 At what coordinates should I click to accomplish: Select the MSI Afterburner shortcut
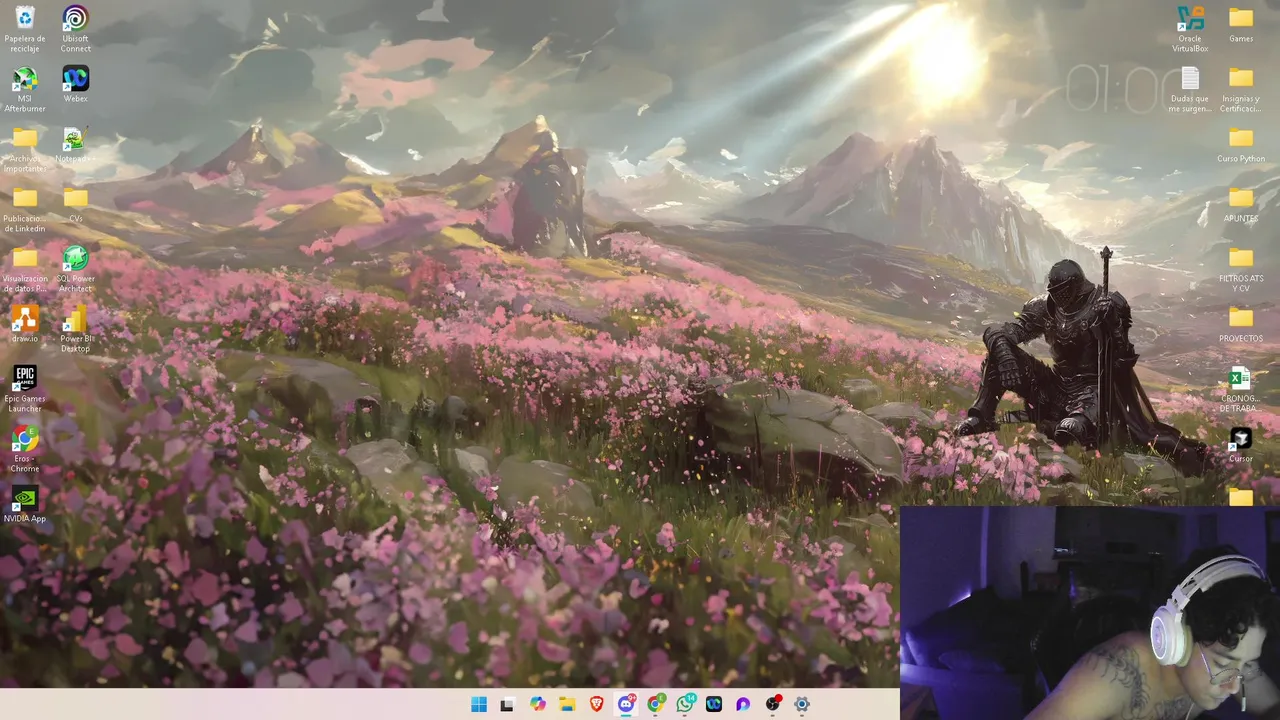click(x=25, y=89)
